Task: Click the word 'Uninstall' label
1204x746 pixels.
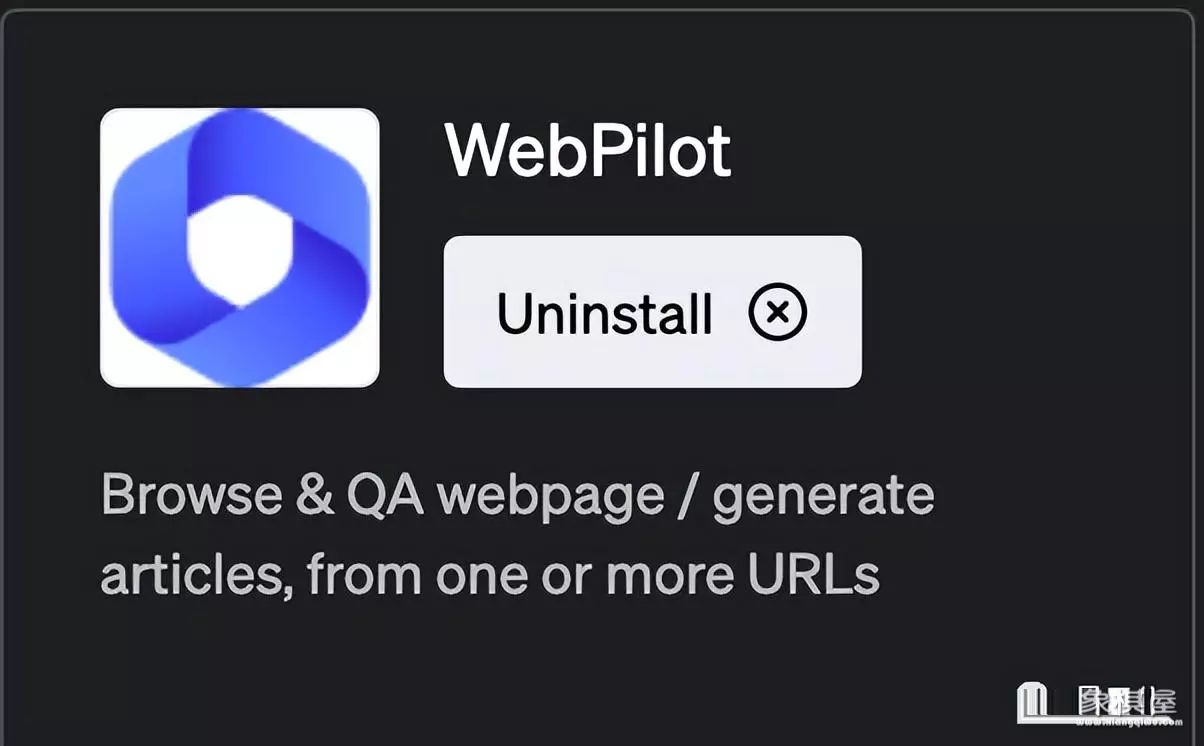Action: click(x=604, y=313)
